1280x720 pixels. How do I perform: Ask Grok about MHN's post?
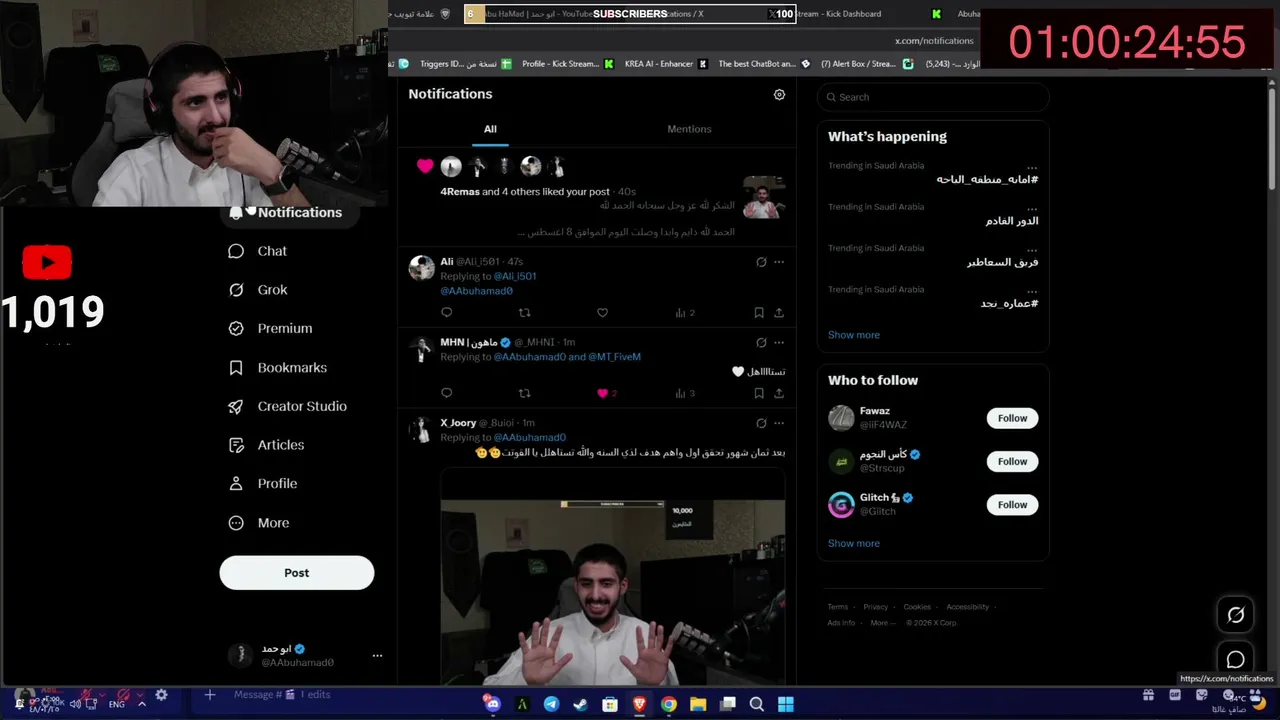[761, 342]
